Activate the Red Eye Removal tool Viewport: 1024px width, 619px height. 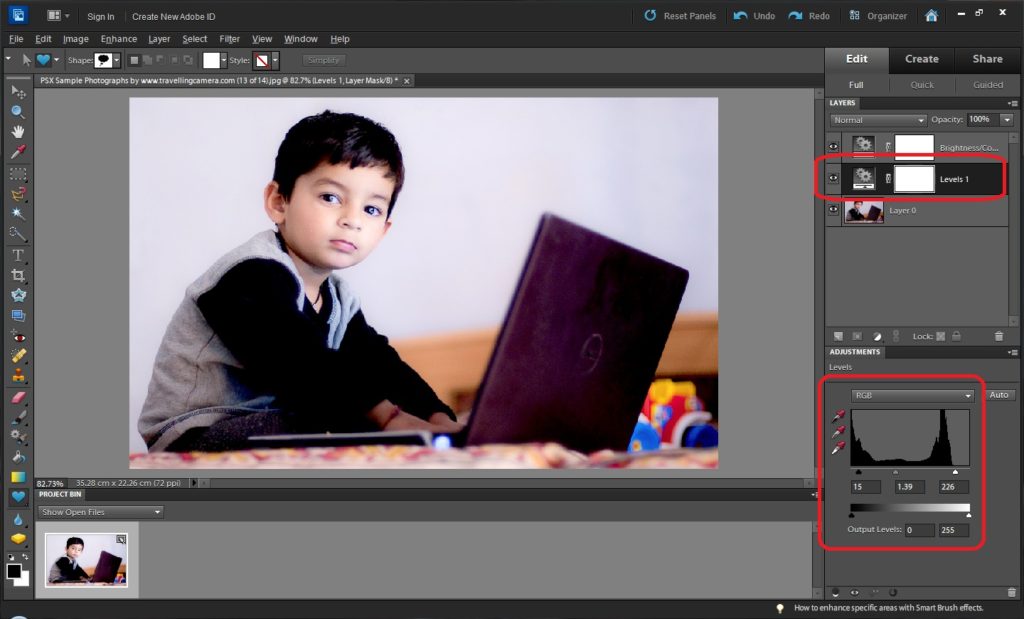point(16,338)
